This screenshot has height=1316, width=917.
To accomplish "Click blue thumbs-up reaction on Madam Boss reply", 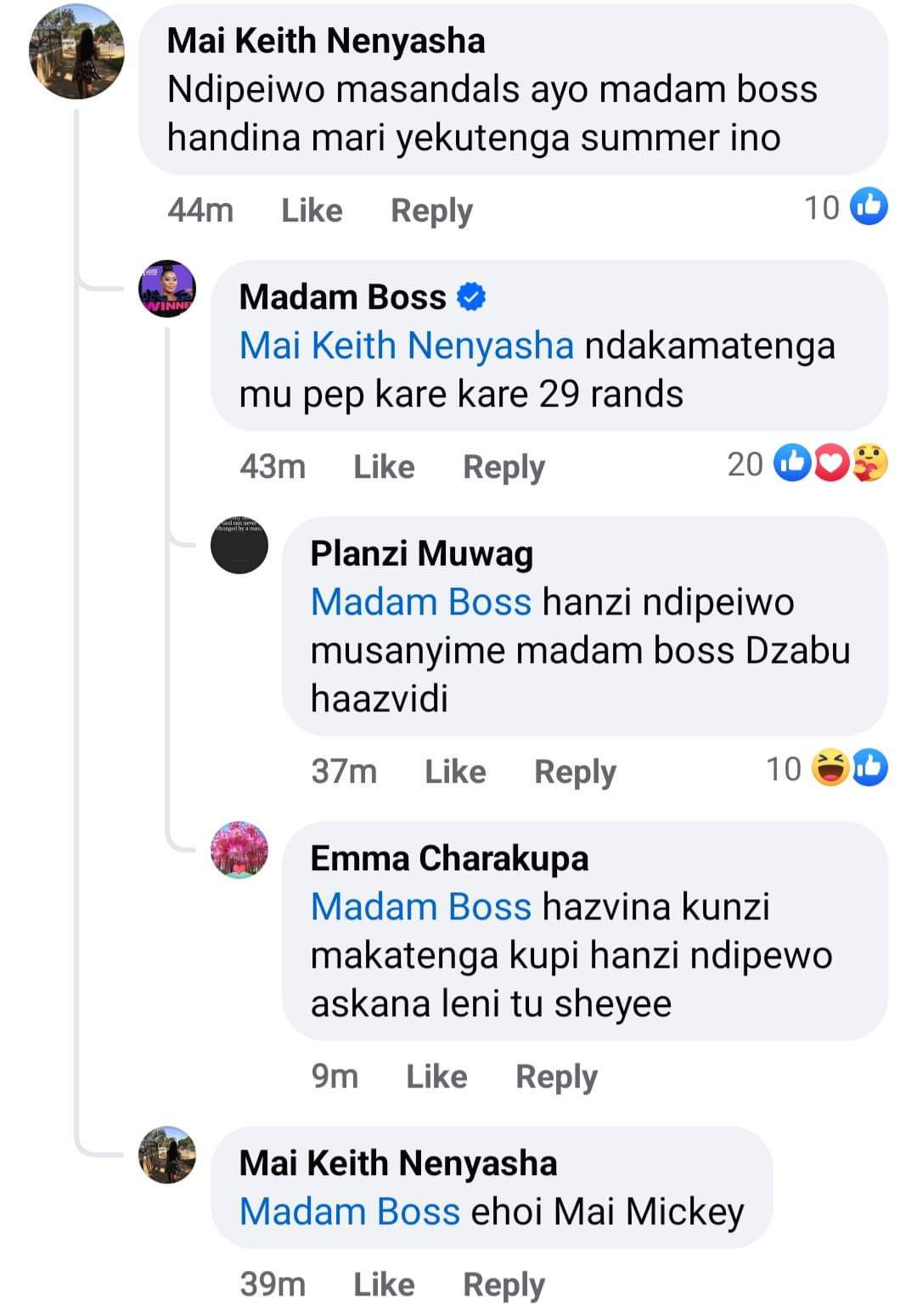I will (x=792, y=464).
